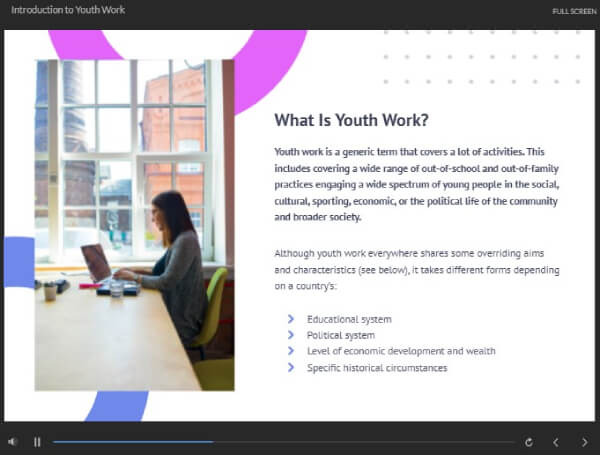The image size is (600, 455).
Task: Select 'Level of economic development and wealth' text
Action: [x=401, y=351]
